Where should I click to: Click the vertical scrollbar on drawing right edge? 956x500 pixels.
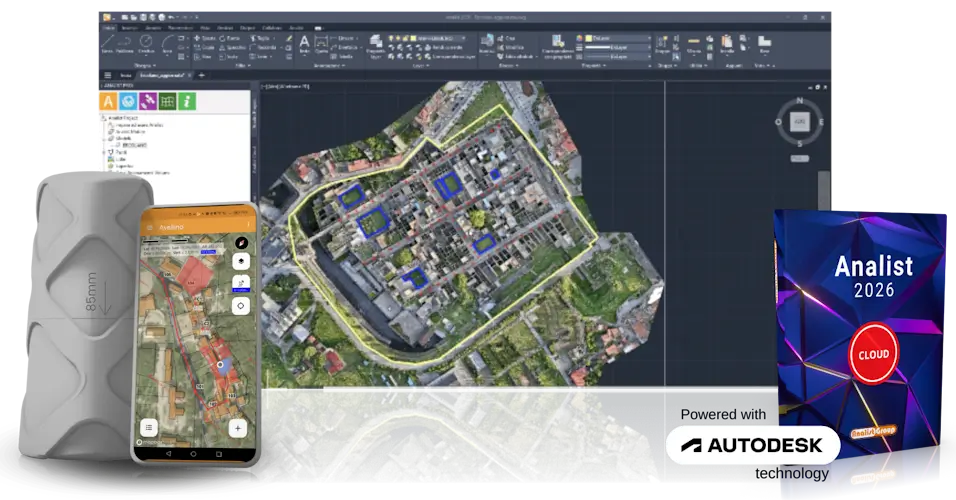point(824,190)
